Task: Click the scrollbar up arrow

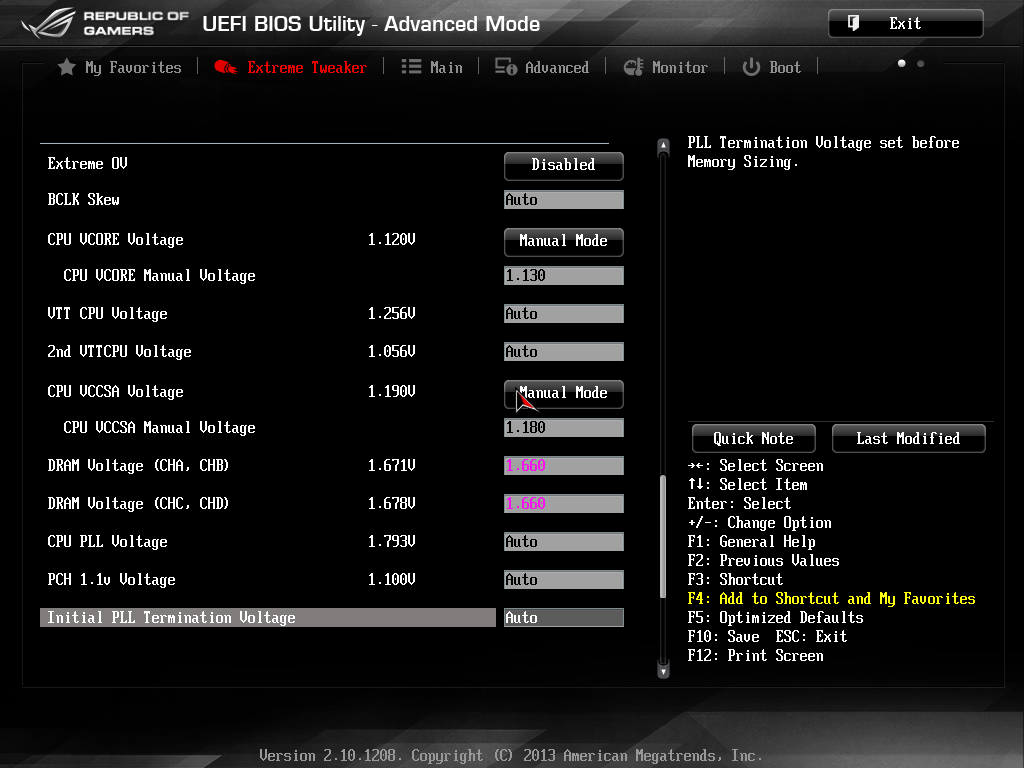Action: (663, 147)
